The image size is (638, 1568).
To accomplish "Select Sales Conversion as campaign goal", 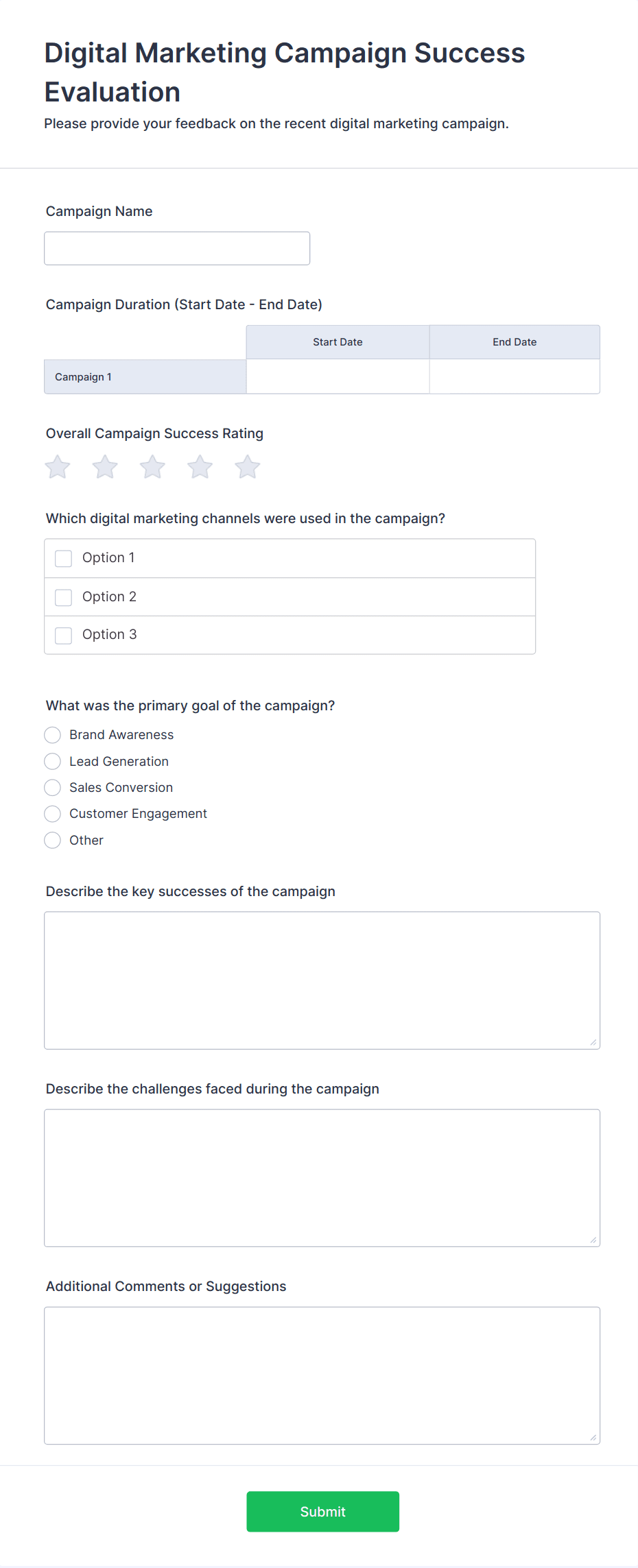I will [x=52, y=787].
